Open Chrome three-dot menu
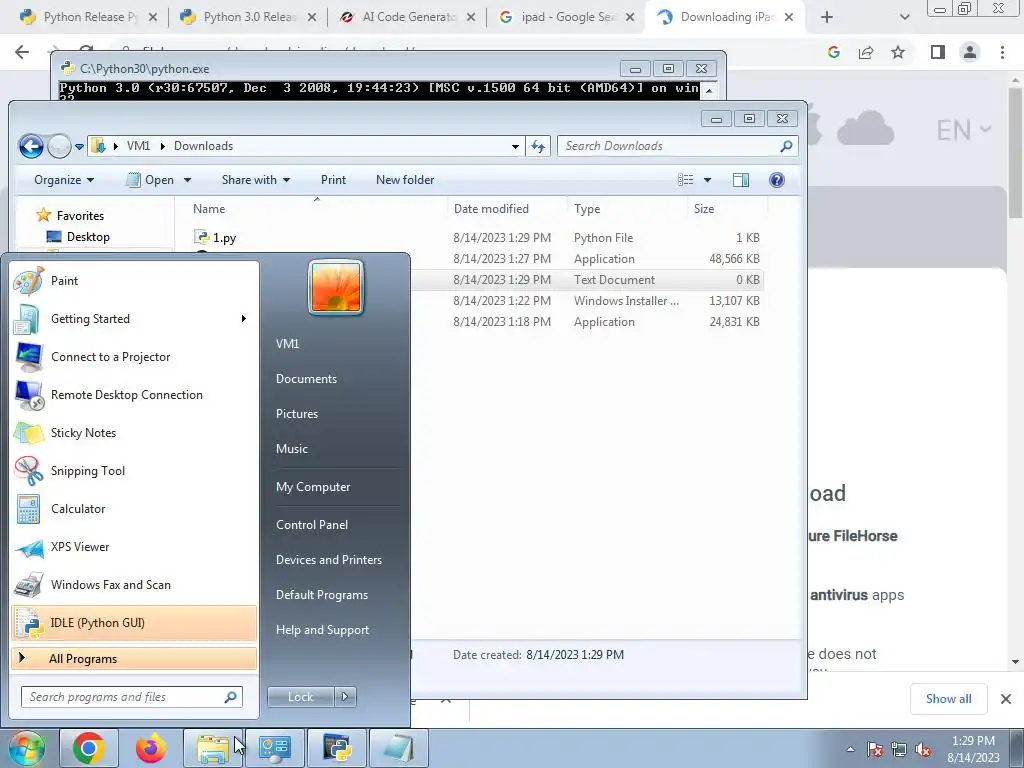This screenshot has height=768, width=1024. pyautogui.click(x=1002, y=52)
